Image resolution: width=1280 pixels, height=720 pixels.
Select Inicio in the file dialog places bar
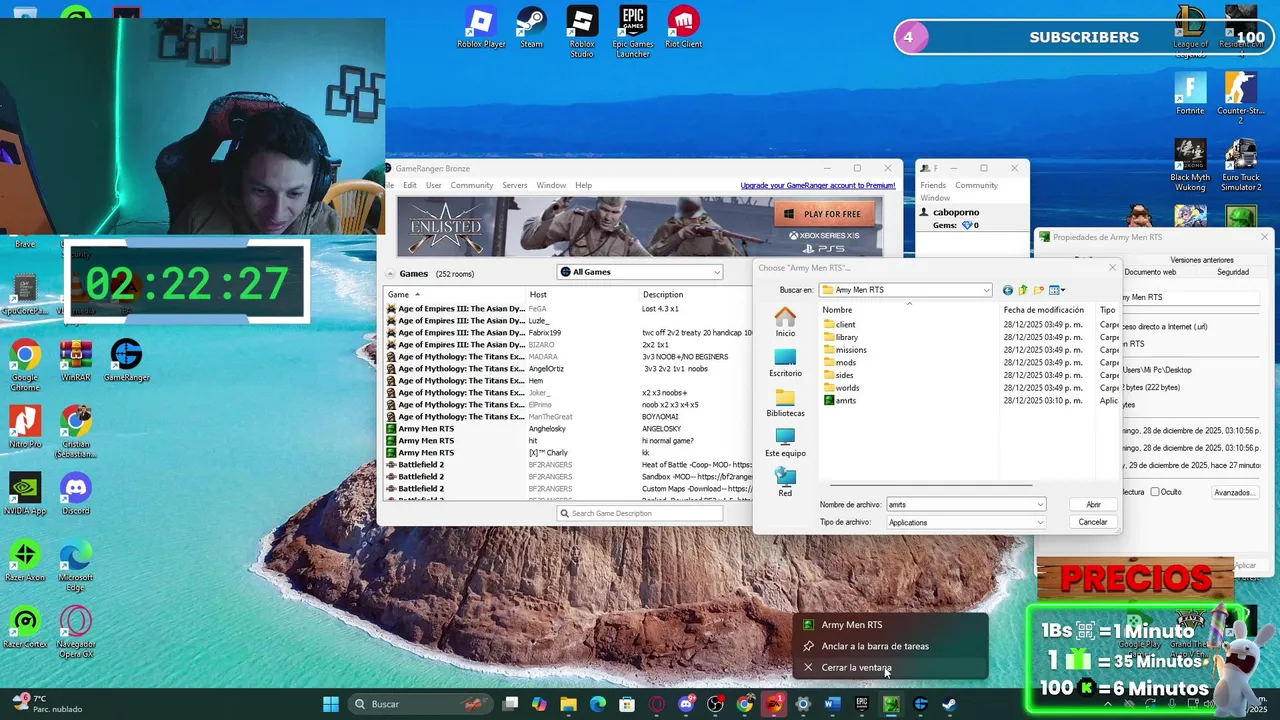coord(785,322)
